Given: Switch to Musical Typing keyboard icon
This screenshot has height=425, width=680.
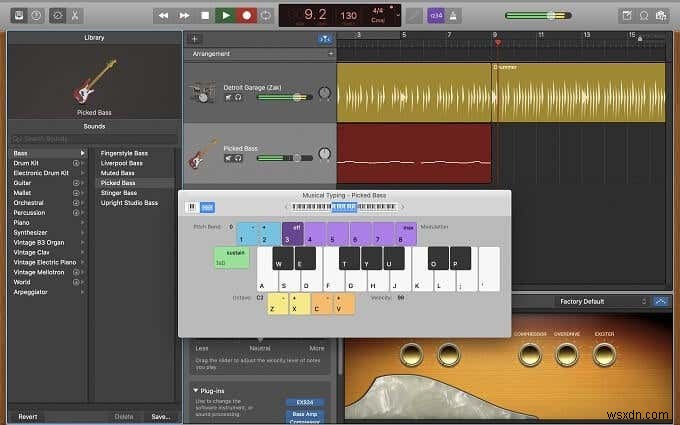Looking at the screenshot, I should pos(208,207).
